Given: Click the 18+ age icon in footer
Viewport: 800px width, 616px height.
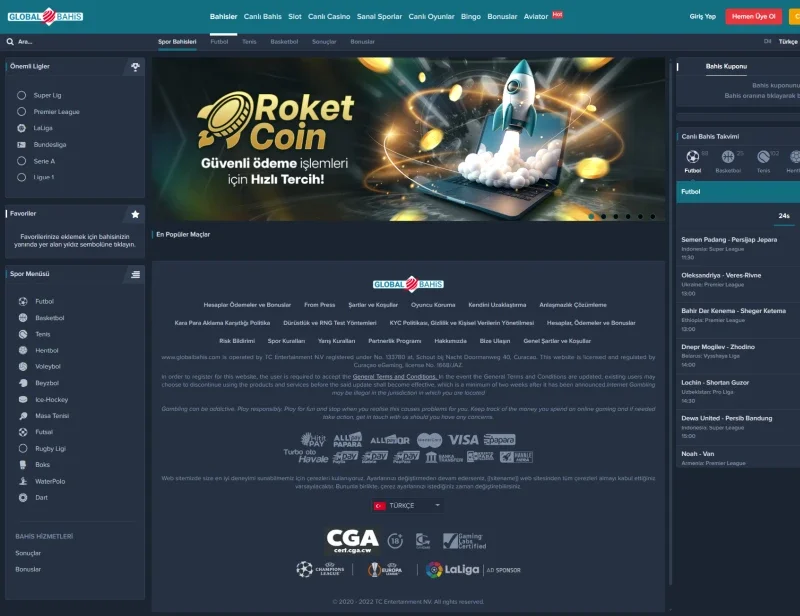Looking at the screenshot, I should coord(395,540).
